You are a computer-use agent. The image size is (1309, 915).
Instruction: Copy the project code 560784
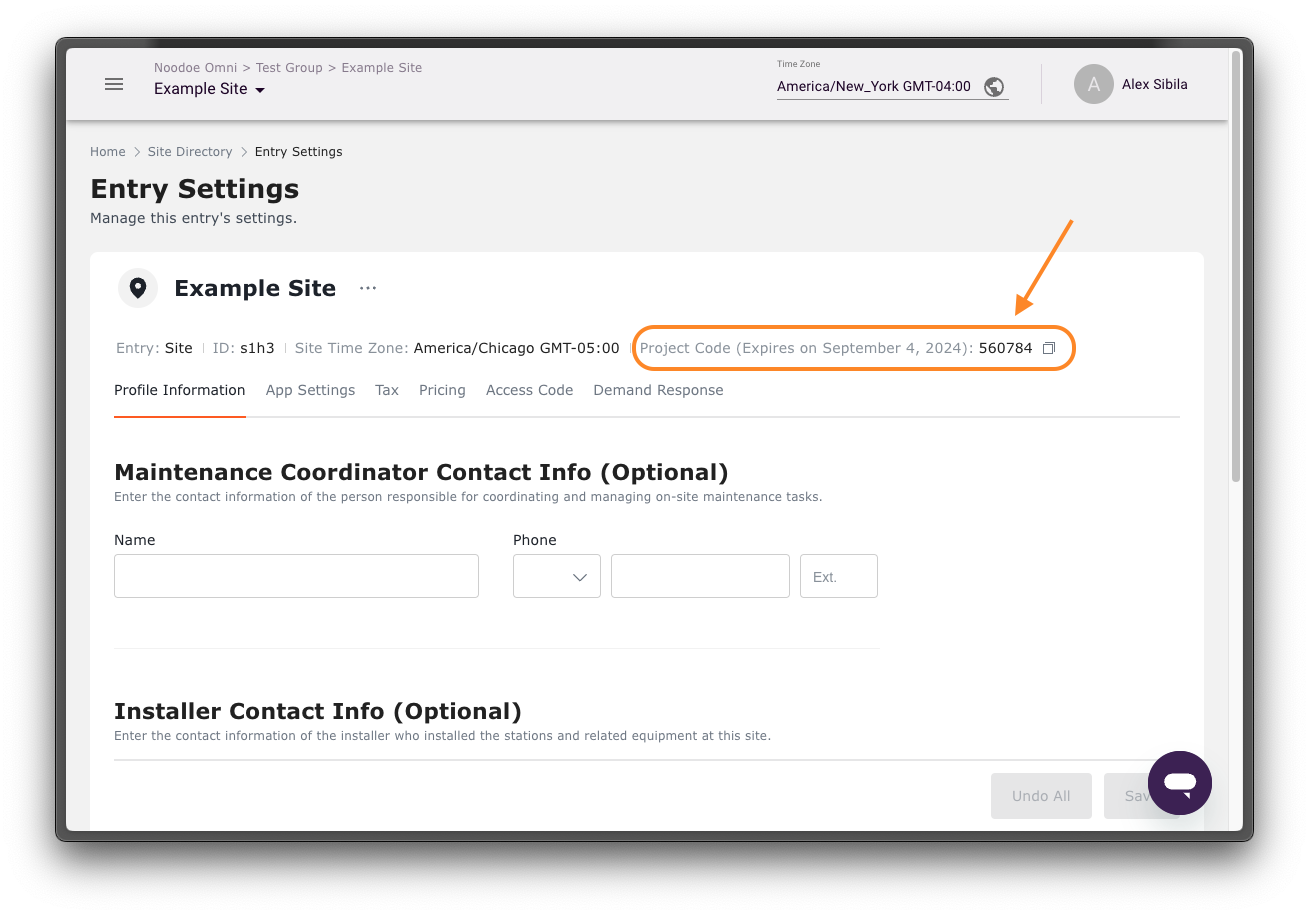pos(1049,348)
